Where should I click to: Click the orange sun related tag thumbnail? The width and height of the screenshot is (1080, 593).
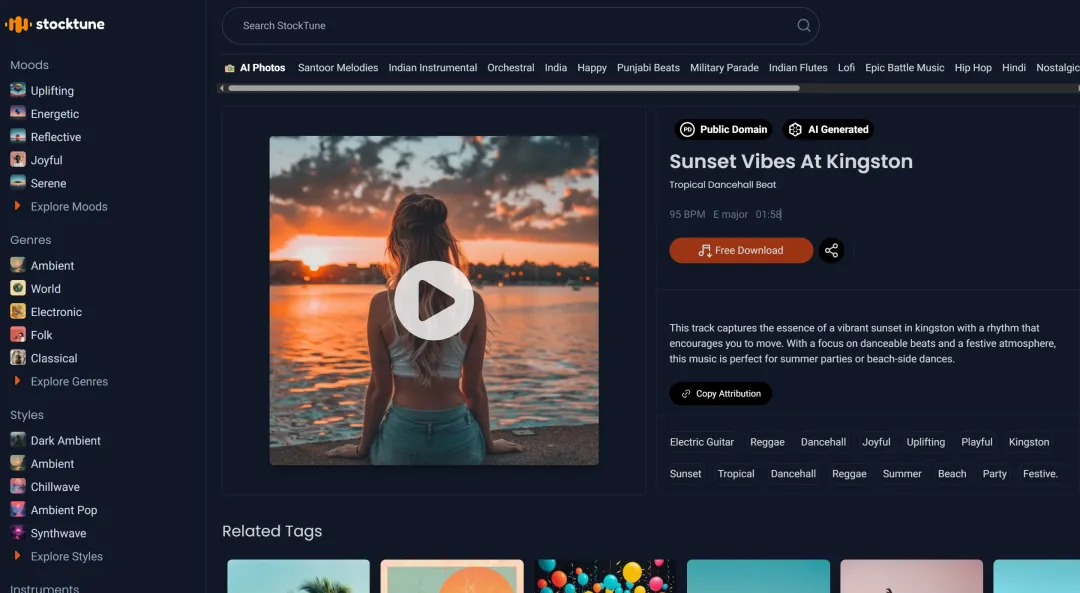pyautogui.click(x=452, y=576)
